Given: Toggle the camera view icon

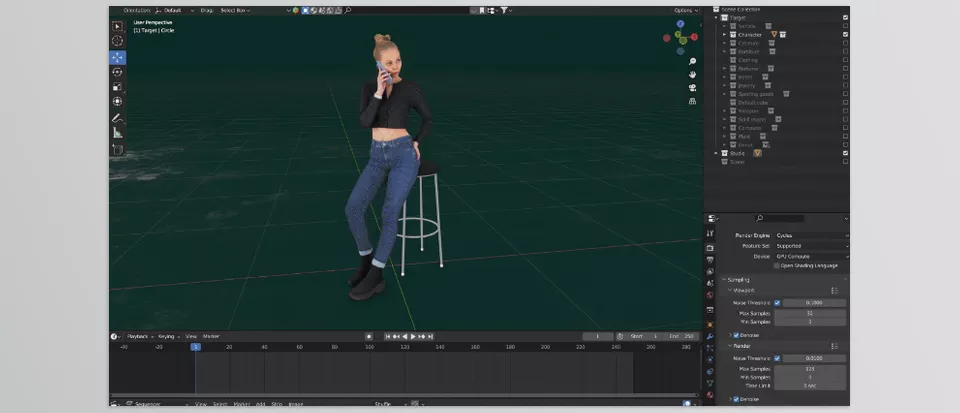Looking at the screenshot, I should click(x=692, y=87).
